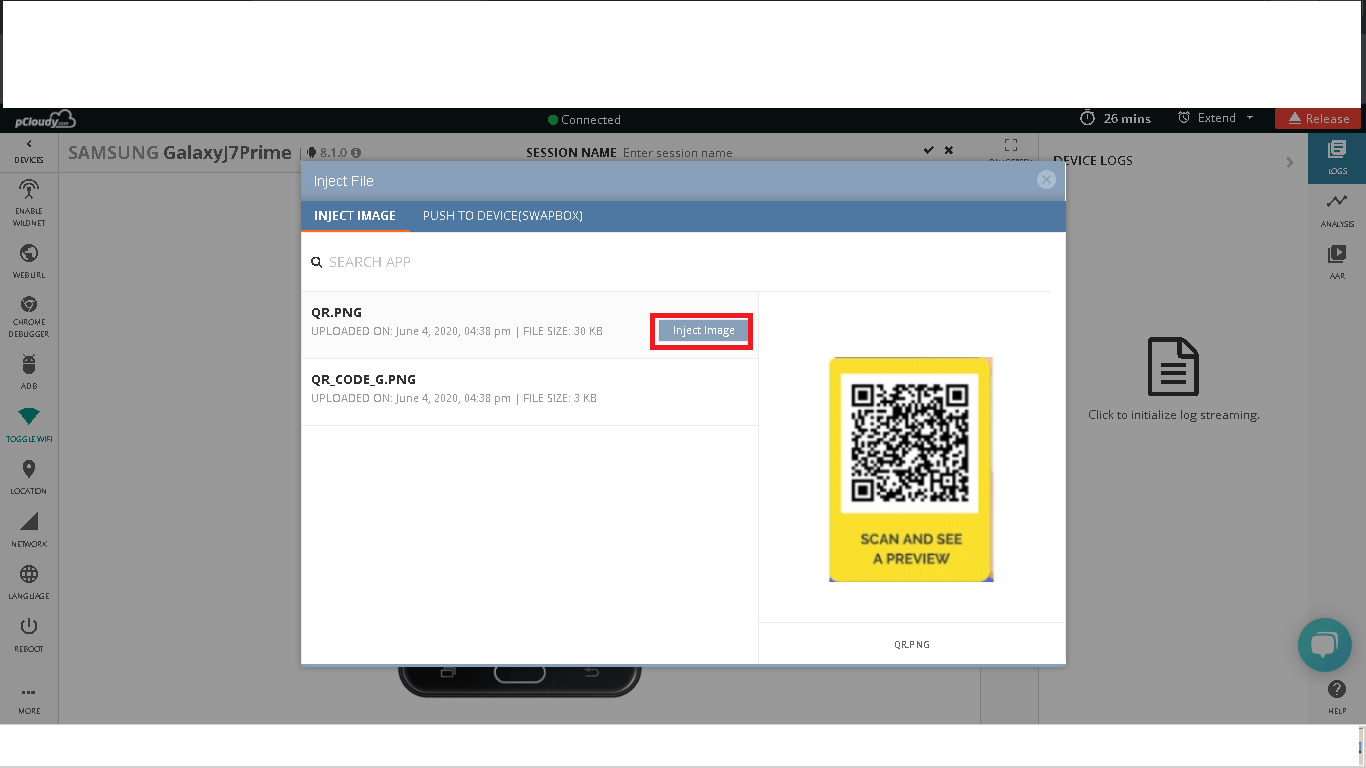Reboot the device
This screenshot has height=768, width=1366.
pyautogui.click(x=29, y=635)
